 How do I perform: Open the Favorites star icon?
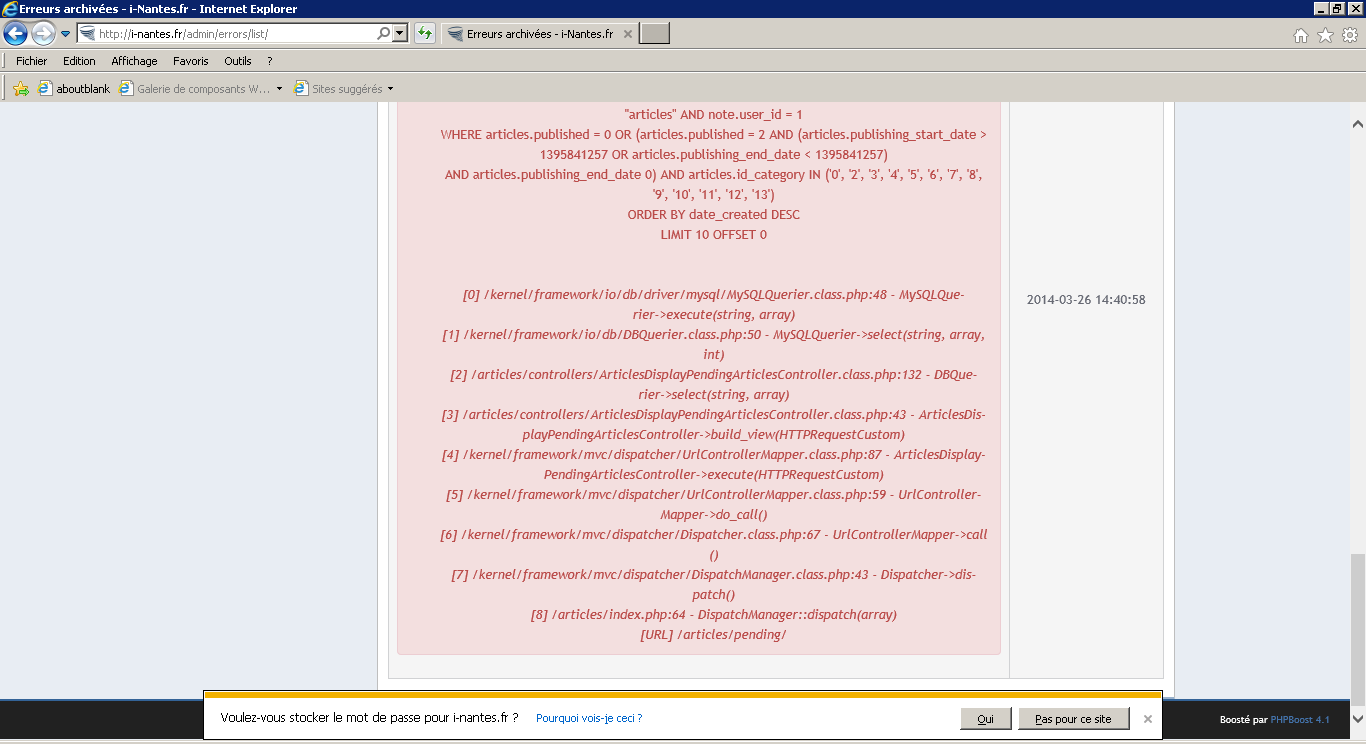click(1325, 36)
